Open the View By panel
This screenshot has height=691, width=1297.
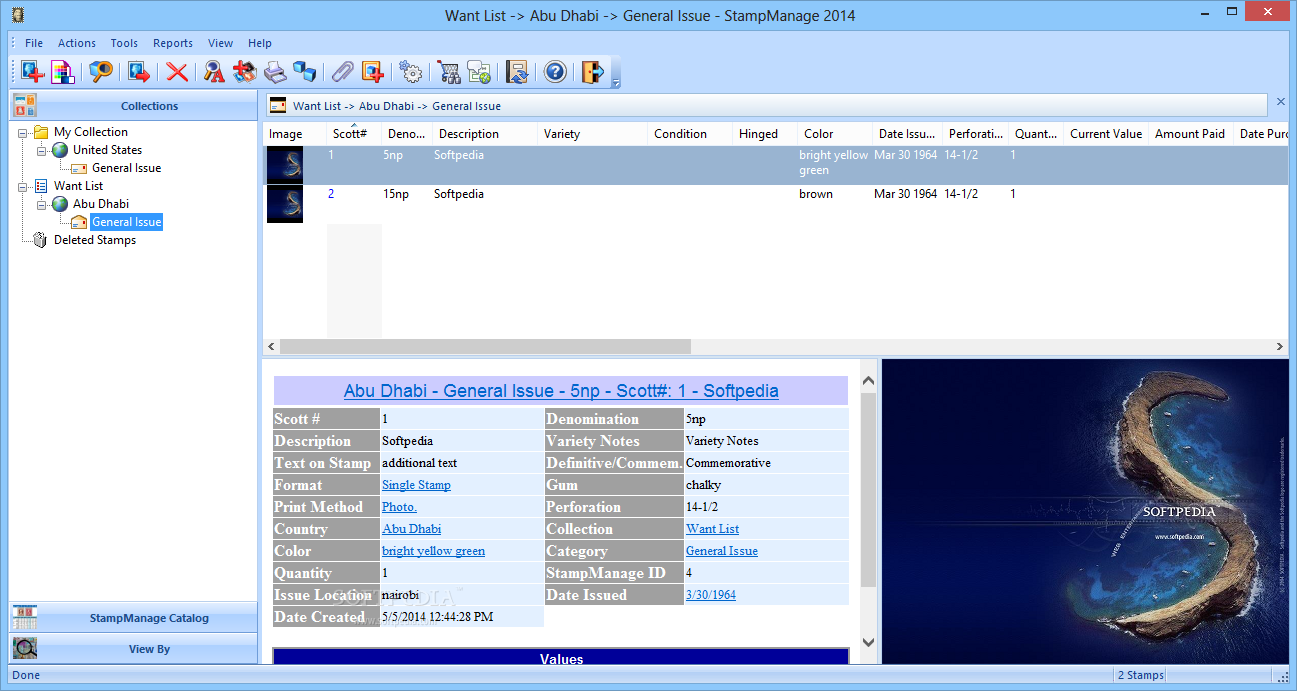point(134,648)
